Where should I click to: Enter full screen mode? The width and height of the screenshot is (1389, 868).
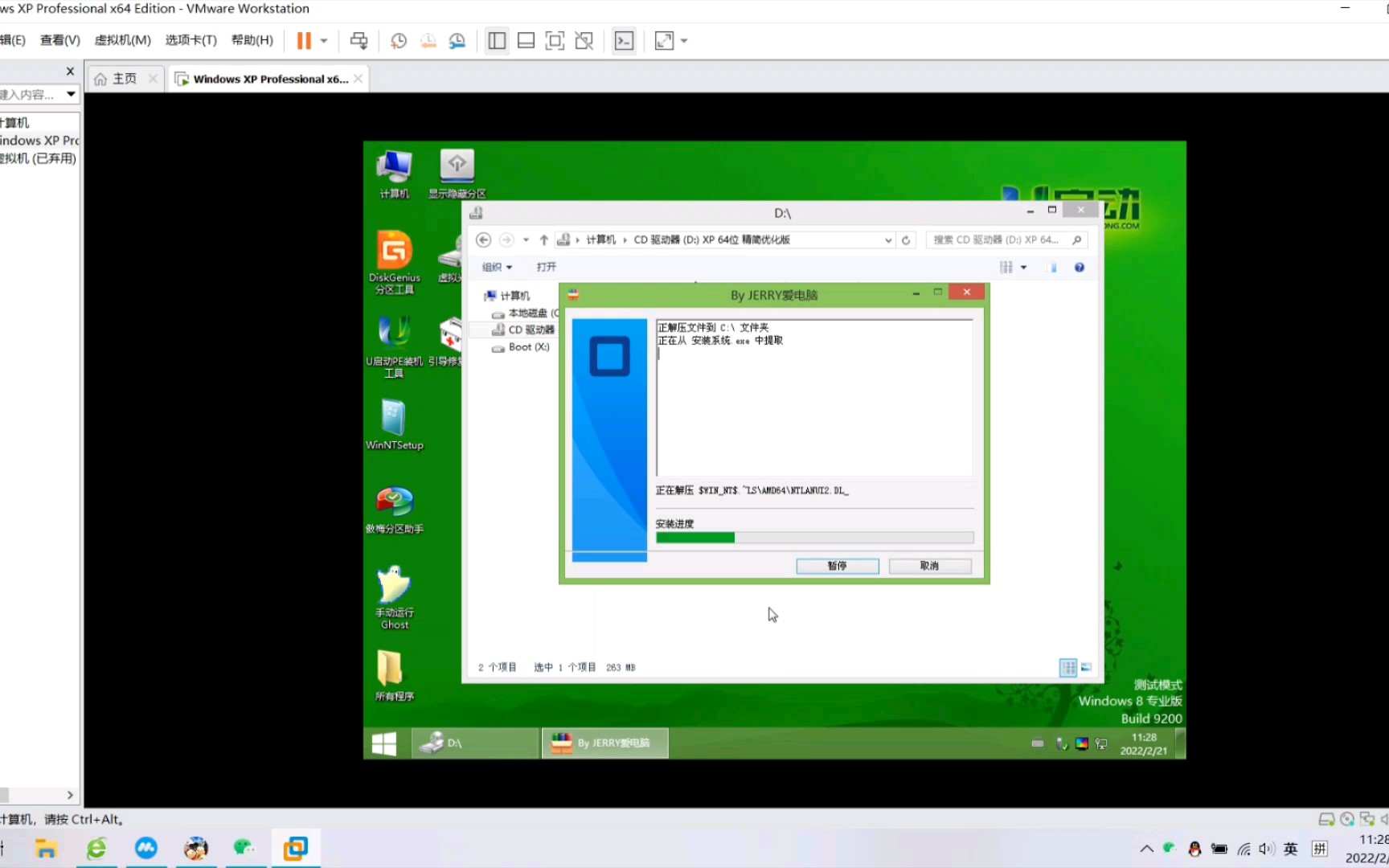pyautogui.click(x=555, y=40)
